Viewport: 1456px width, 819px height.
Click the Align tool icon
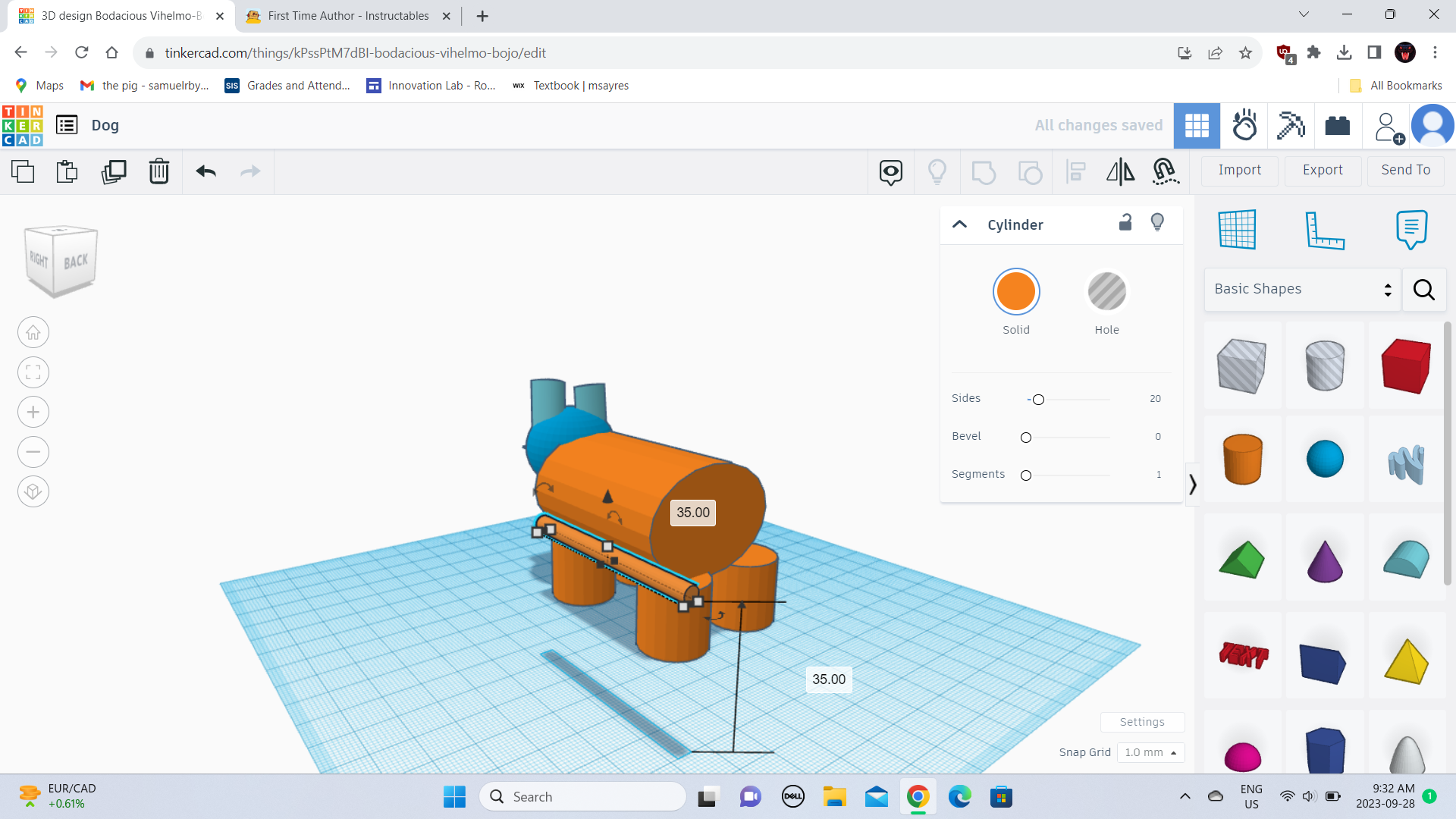coord(1075,171)
